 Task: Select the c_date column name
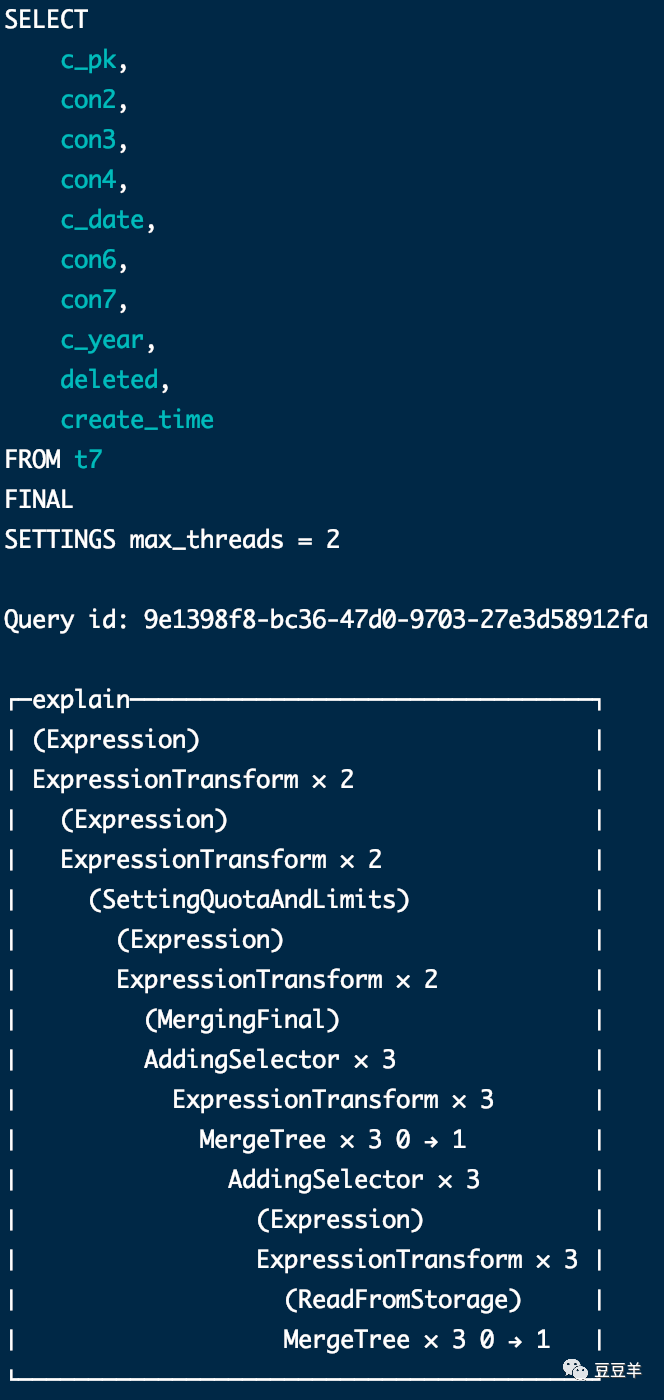pyautogui.click(x=103, y=220)
